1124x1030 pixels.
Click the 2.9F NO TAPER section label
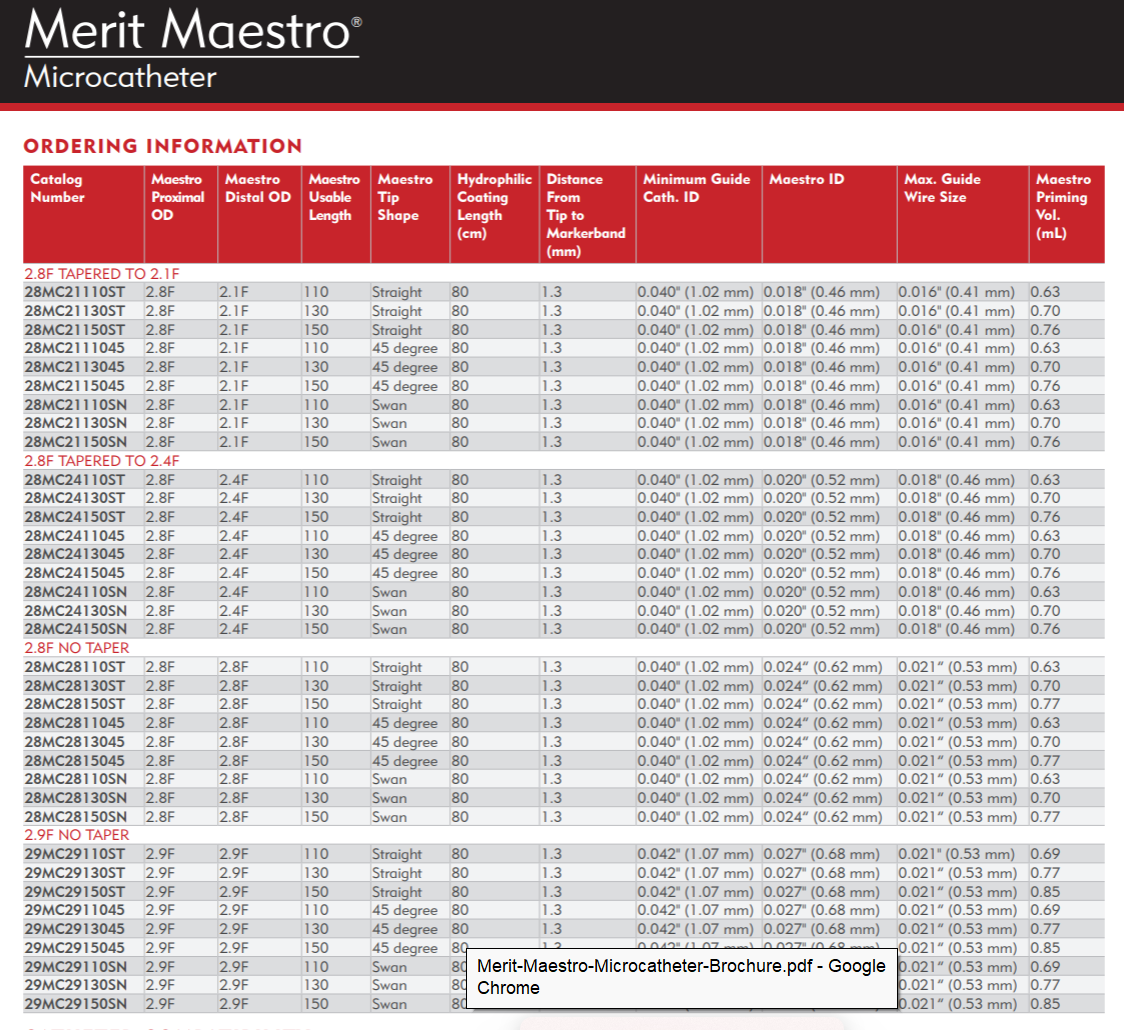coord(77,835)
